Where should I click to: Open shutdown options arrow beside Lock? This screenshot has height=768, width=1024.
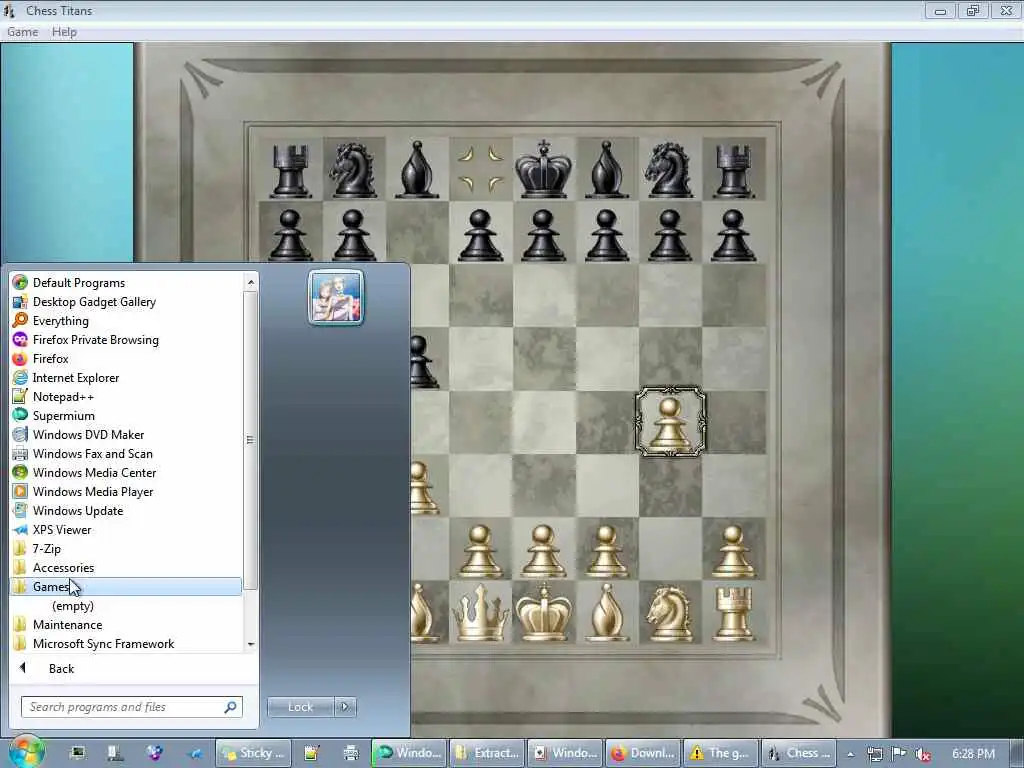(x=345, y=707)
